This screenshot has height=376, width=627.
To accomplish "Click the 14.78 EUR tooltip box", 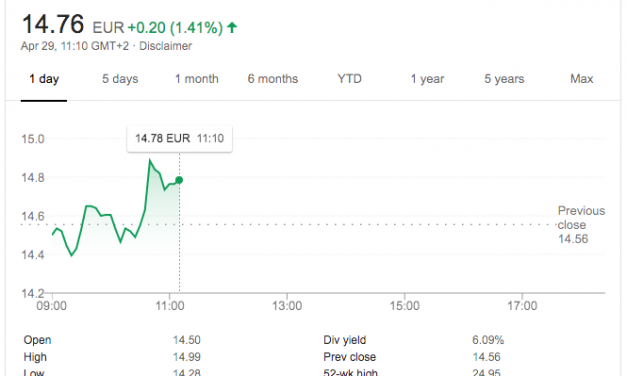I will (x=180, y=138).
